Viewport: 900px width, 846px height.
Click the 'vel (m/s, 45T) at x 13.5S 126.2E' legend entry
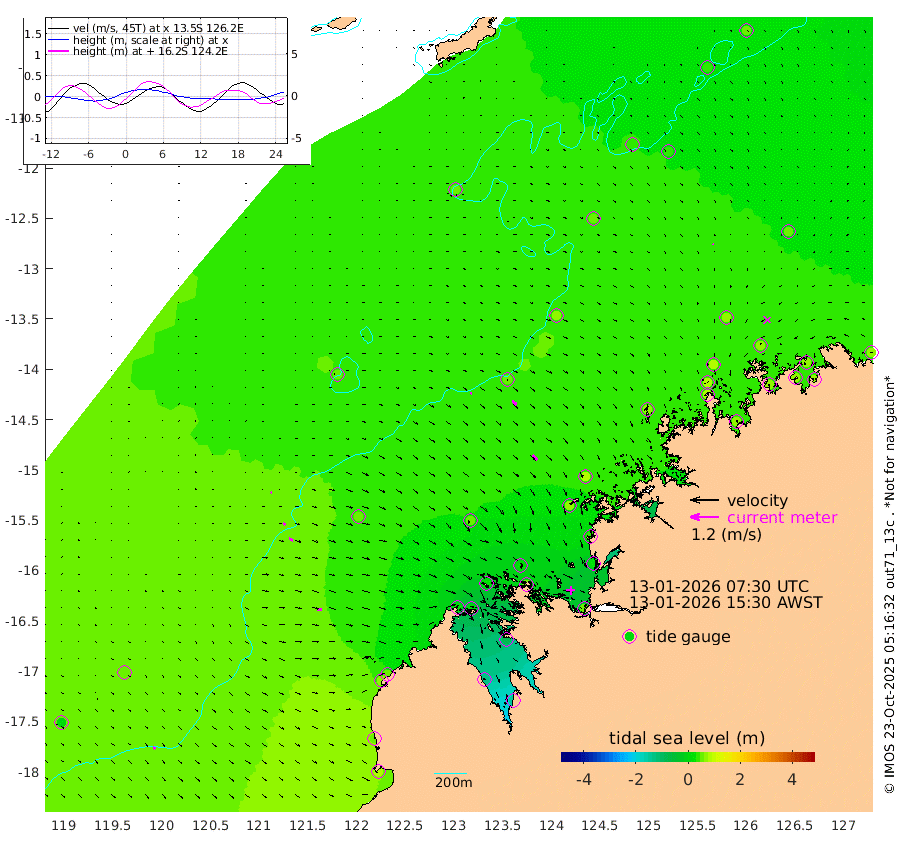click(158, 28)
